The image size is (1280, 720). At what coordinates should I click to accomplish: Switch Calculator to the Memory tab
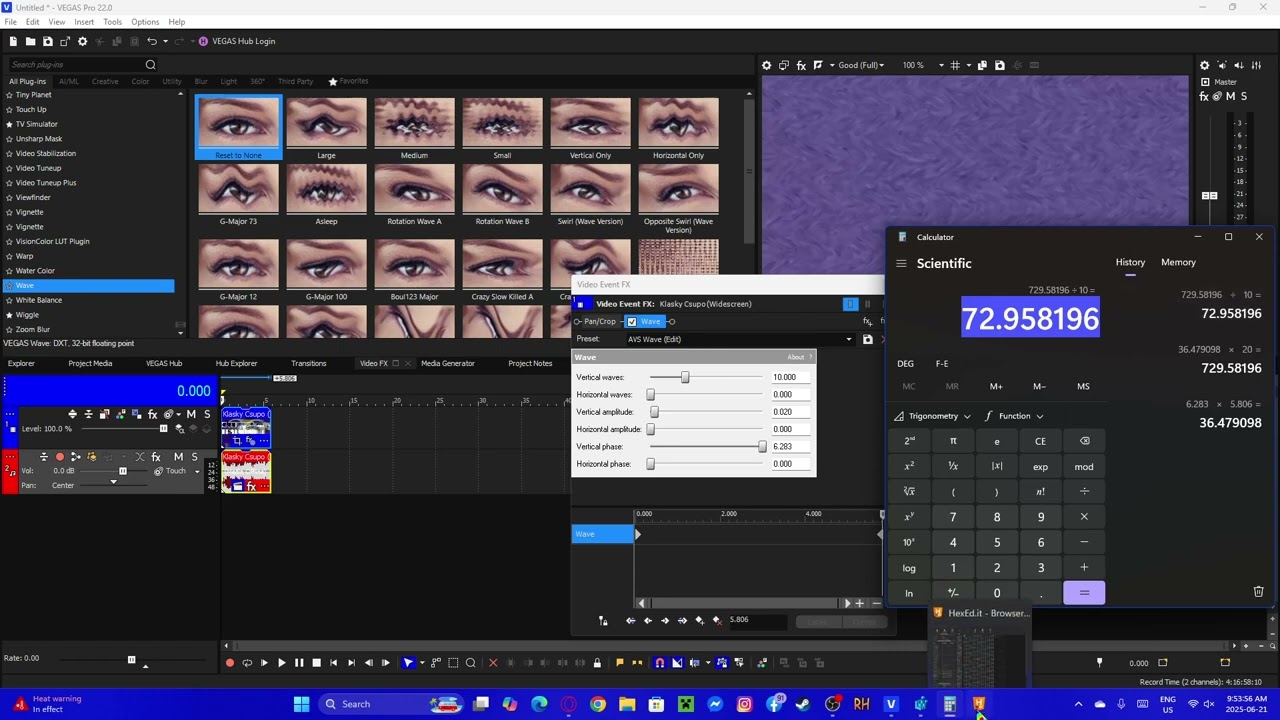point(1178,262)
